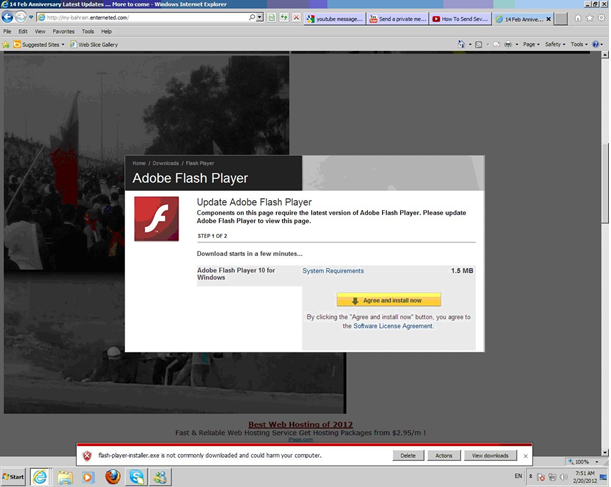
Task: Click the red shield warning icon
Action: point(87,455)
